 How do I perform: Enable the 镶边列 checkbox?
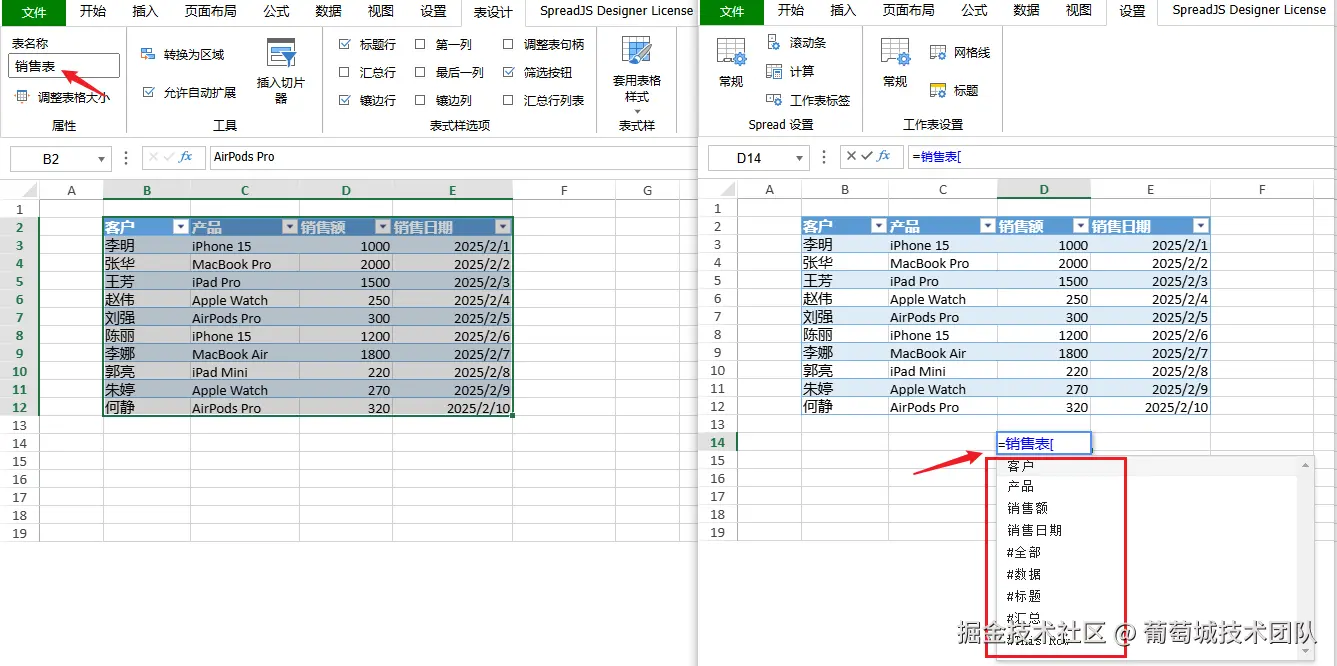[x=420, y=100]
